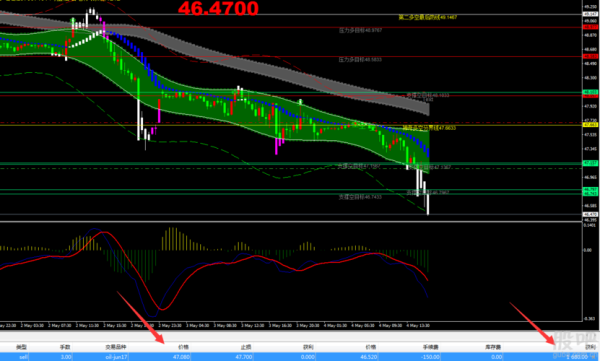This screenshot has width=600, height=361.
Task: Select the commission value -150.00
Action: coord(431,357)
